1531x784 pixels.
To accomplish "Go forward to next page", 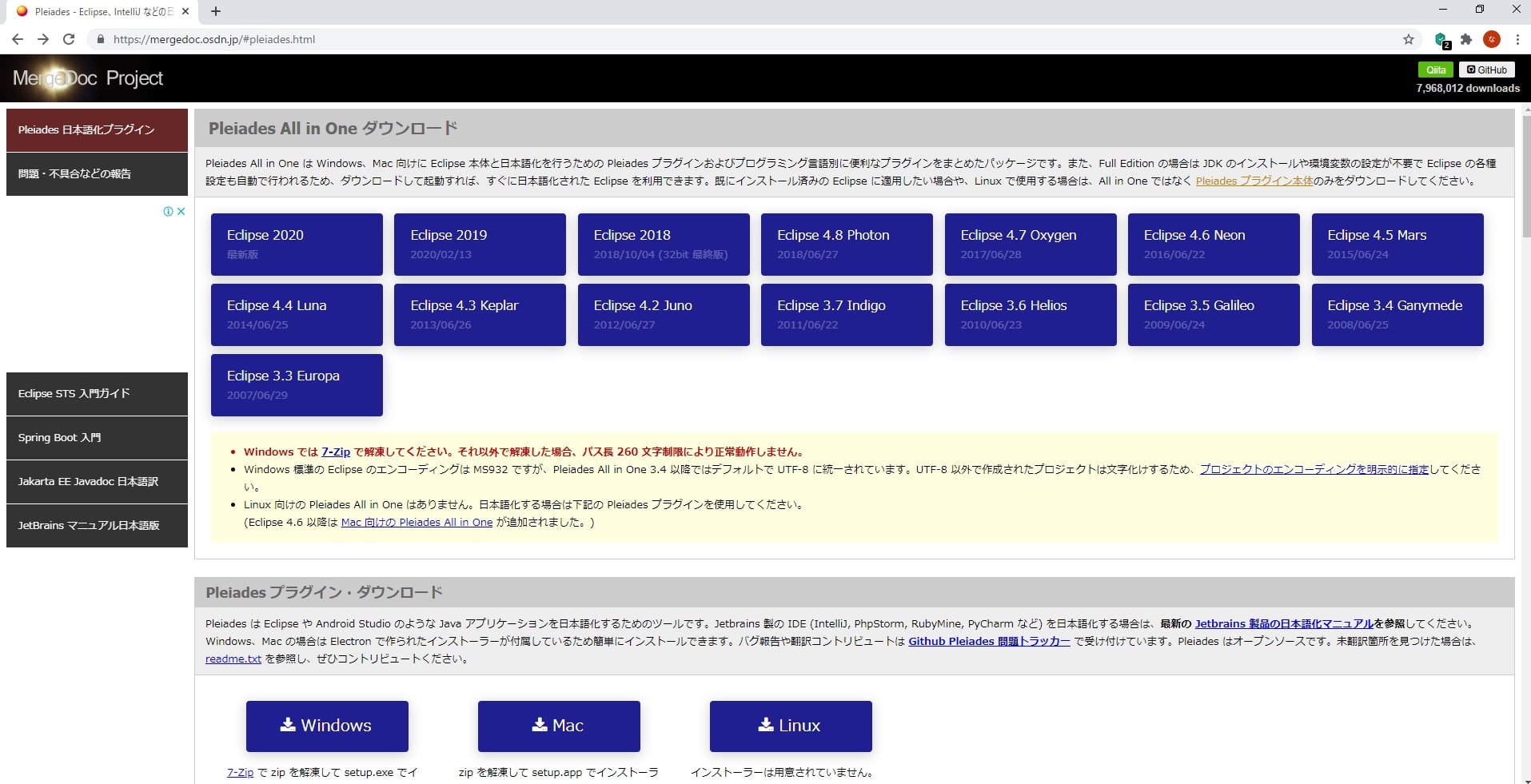I will pyautogui.click(x=43, y=39).
